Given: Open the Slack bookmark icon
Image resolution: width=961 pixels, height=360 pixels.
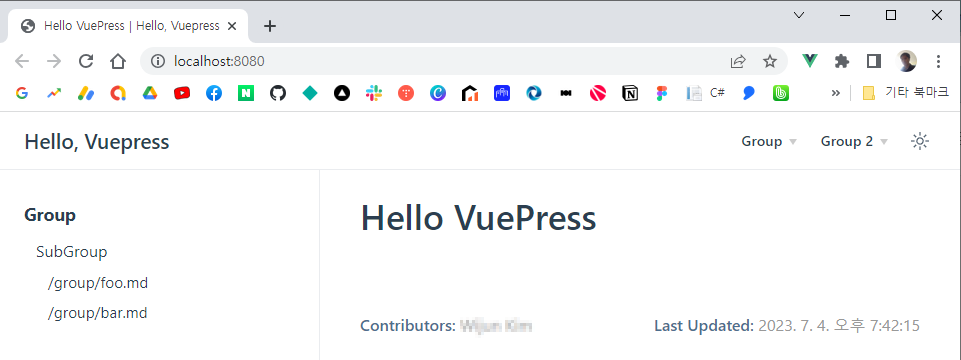Looking at the screenshot, I should [x=374, y=93].
